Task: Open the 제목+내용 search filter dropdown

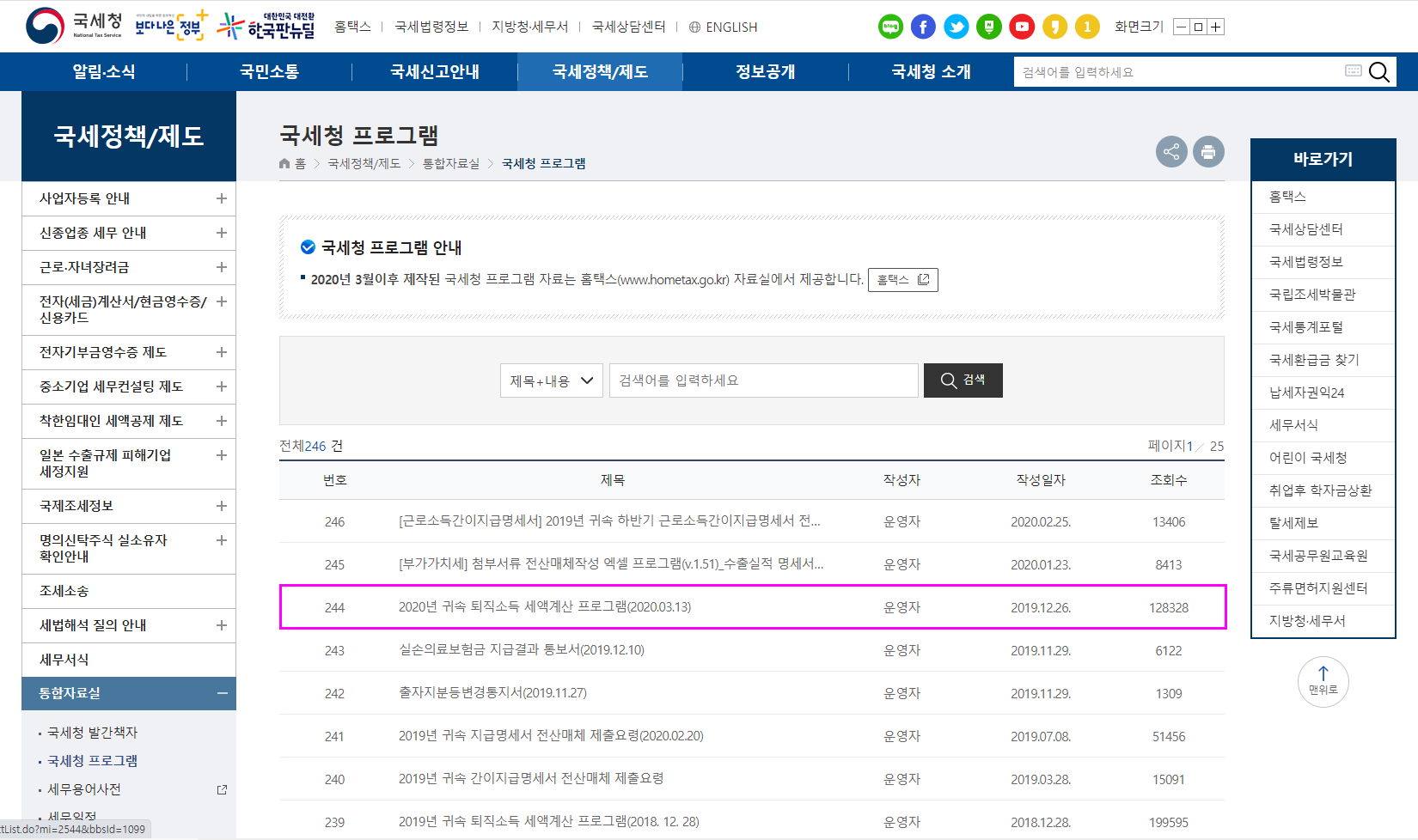Action: click(551, 380)
